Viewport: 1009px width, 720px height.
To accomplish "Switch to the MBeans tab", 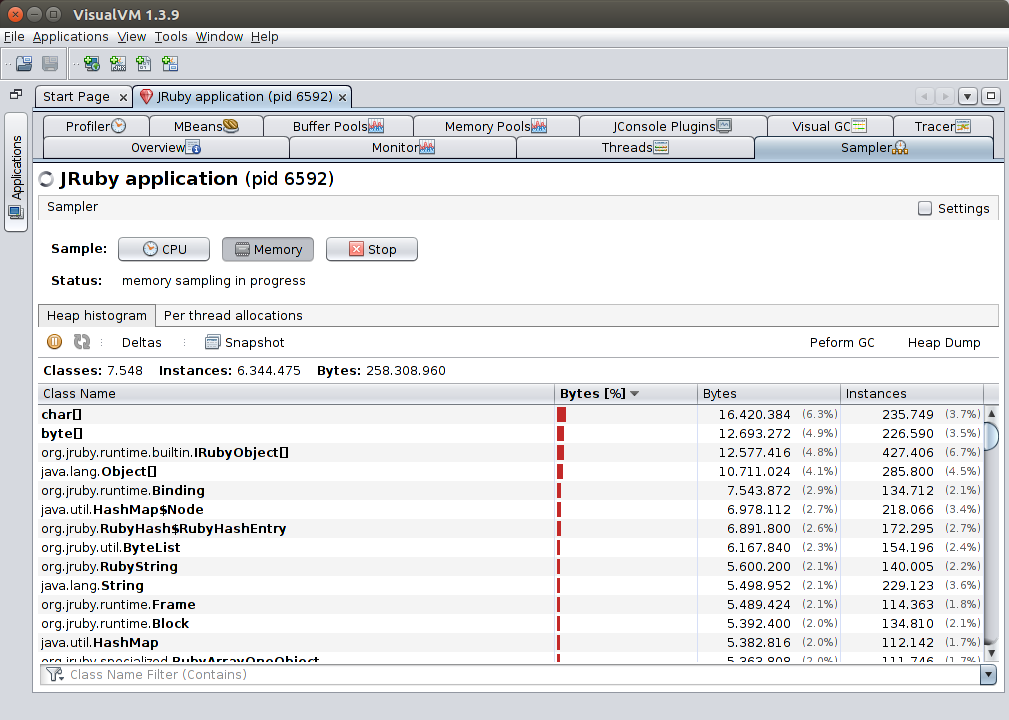I will (x=206, y=126).
